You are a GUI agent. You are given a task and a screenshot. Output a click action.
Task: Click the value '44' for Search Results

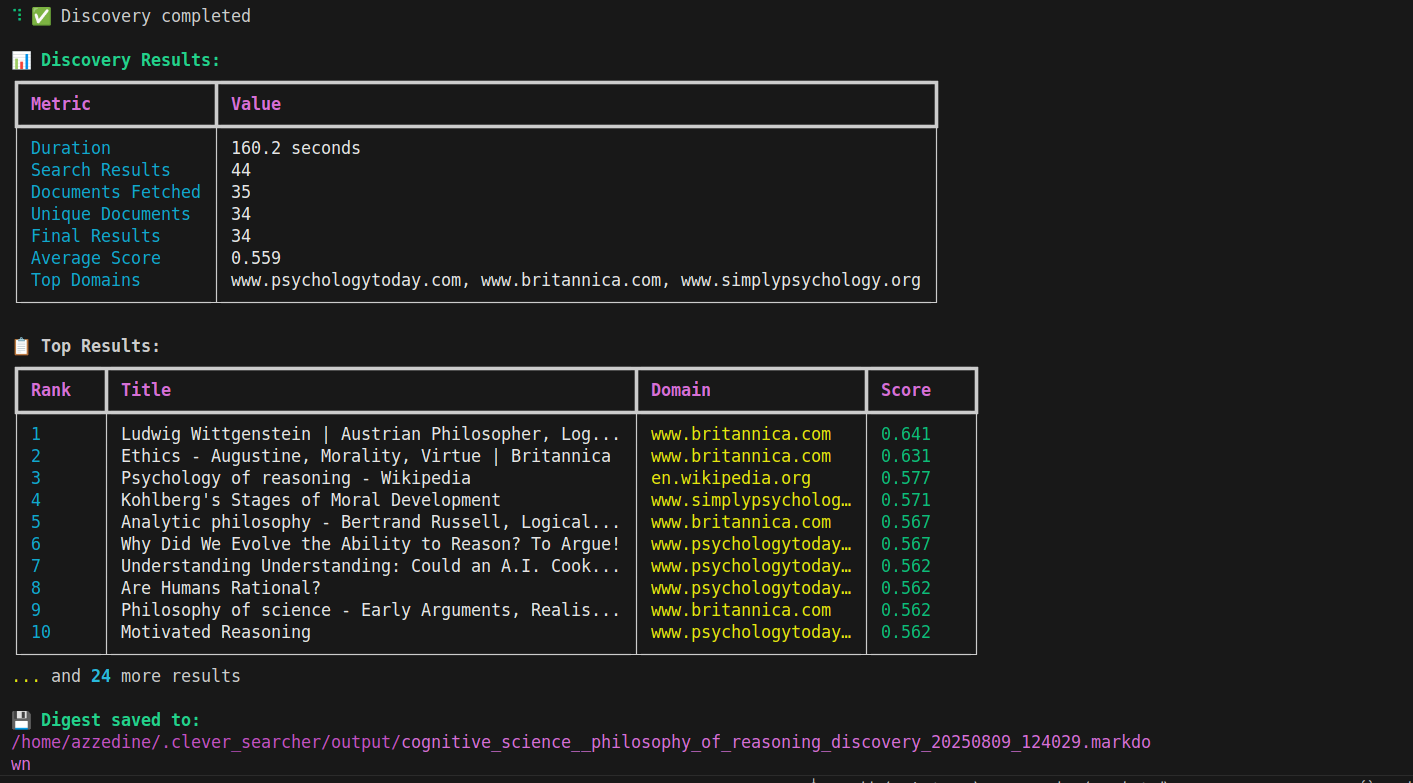(x=241, y=170)
